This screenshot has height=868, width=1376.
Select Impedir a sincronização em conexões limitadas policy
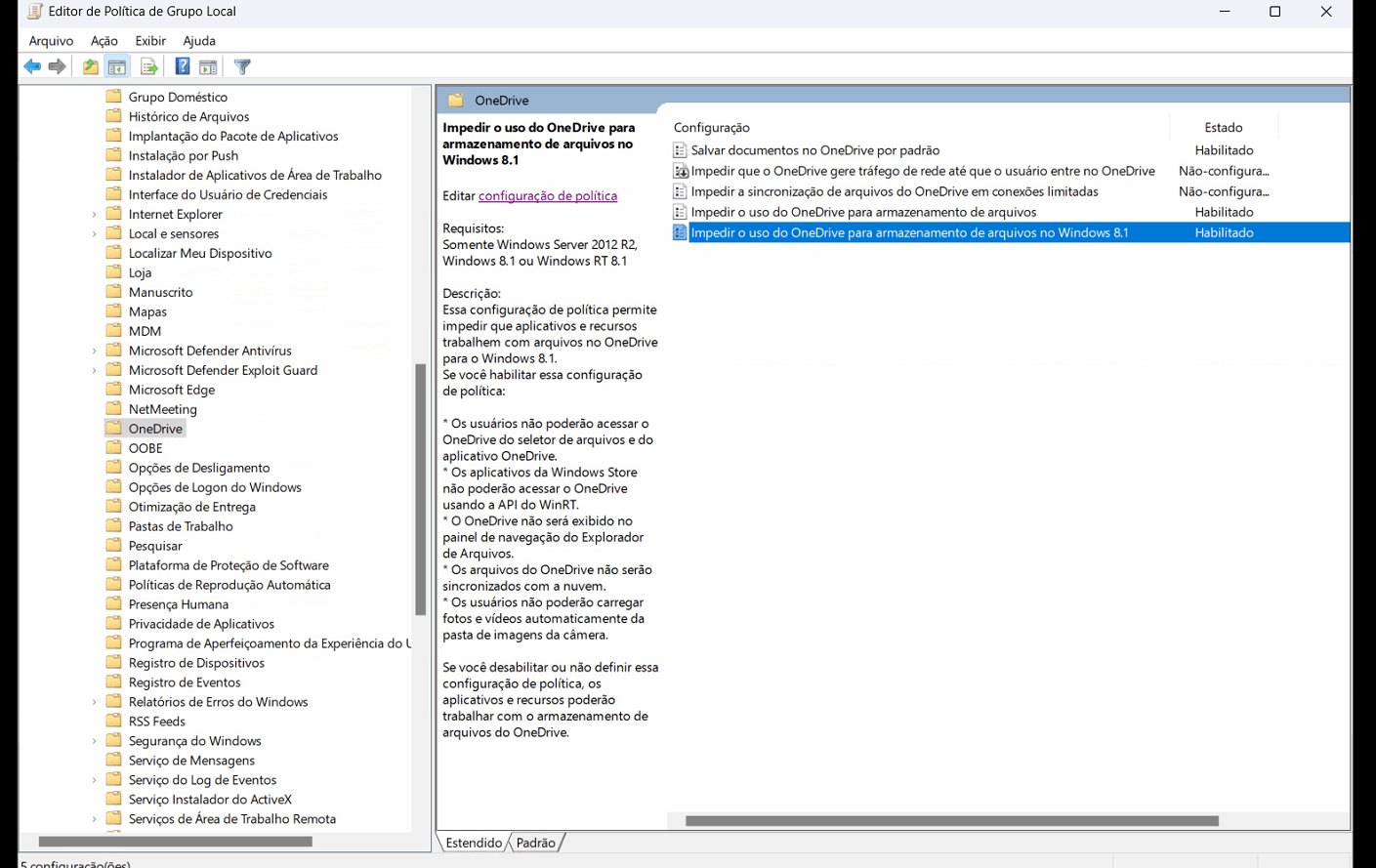pyautogui.click(x=895, y=191)
